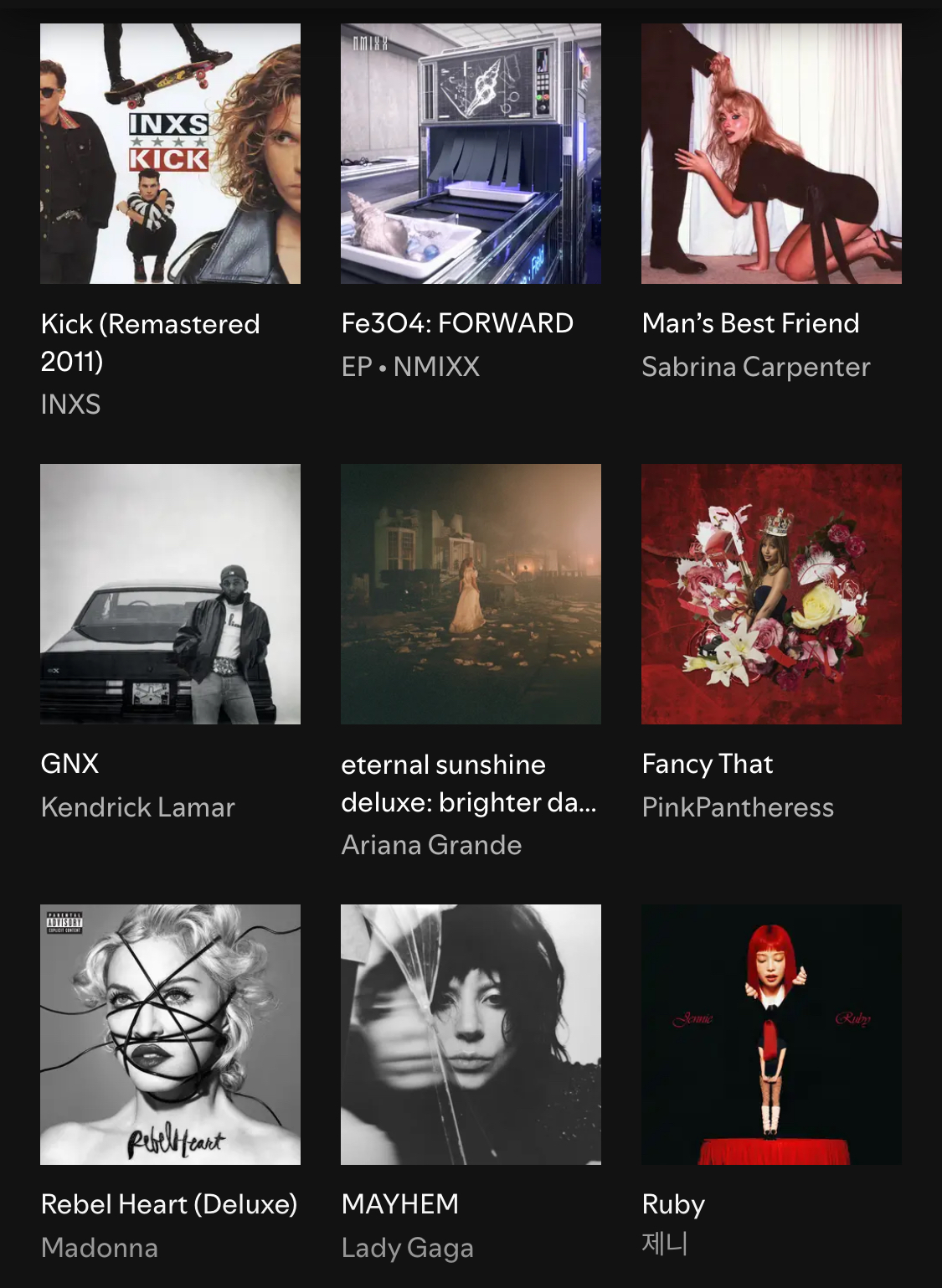942x1288 pixels.
Task: Open the Fe3O4: FORWARD album artwork
Action: pyautogui.click(x=471, y=153)
